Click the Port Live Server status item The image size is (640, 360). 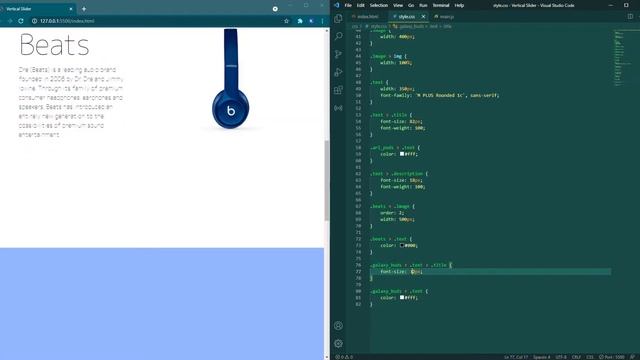(x=611, y=357)
